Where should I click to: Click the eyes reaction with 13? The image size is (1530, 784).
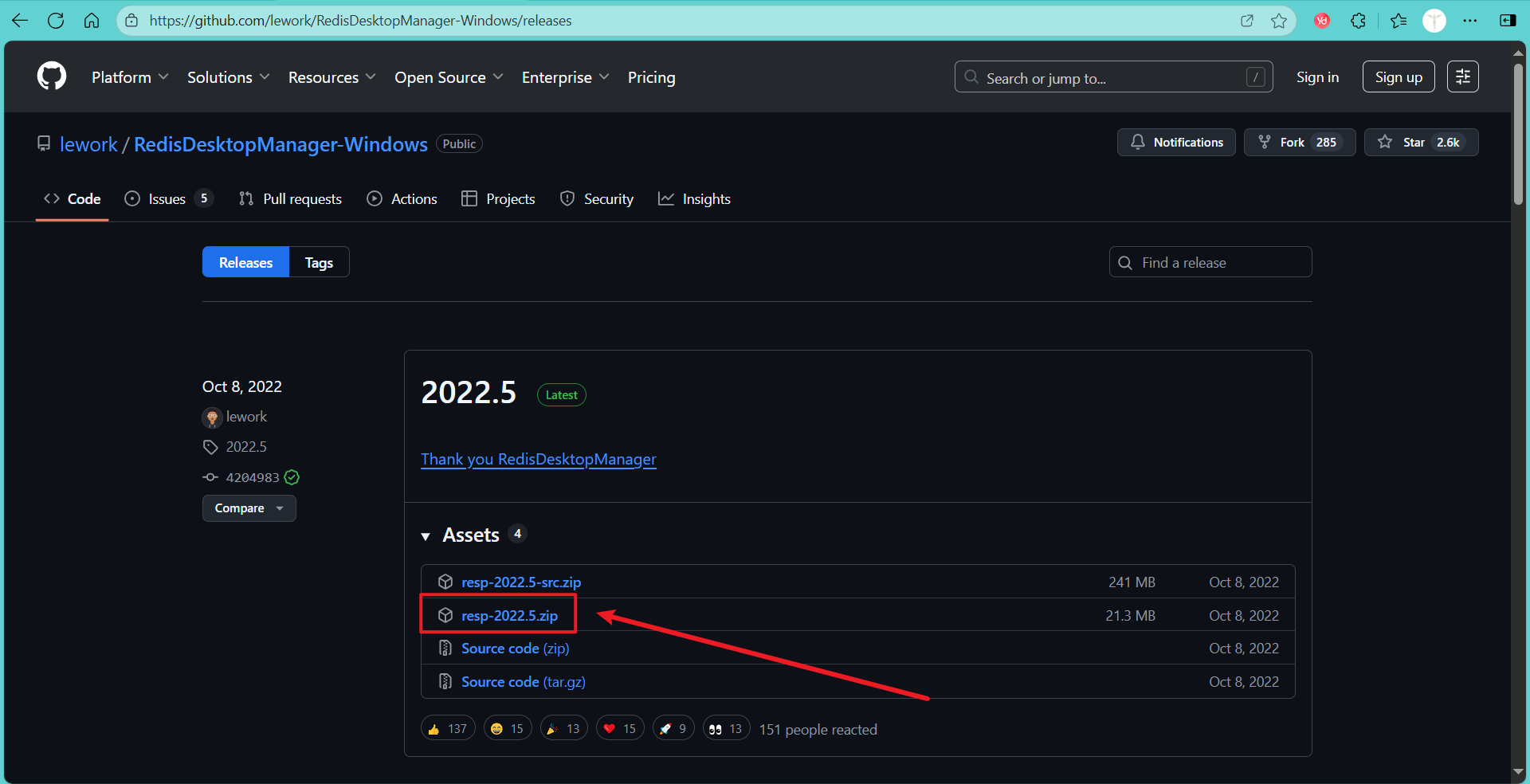tap(726, 729)
